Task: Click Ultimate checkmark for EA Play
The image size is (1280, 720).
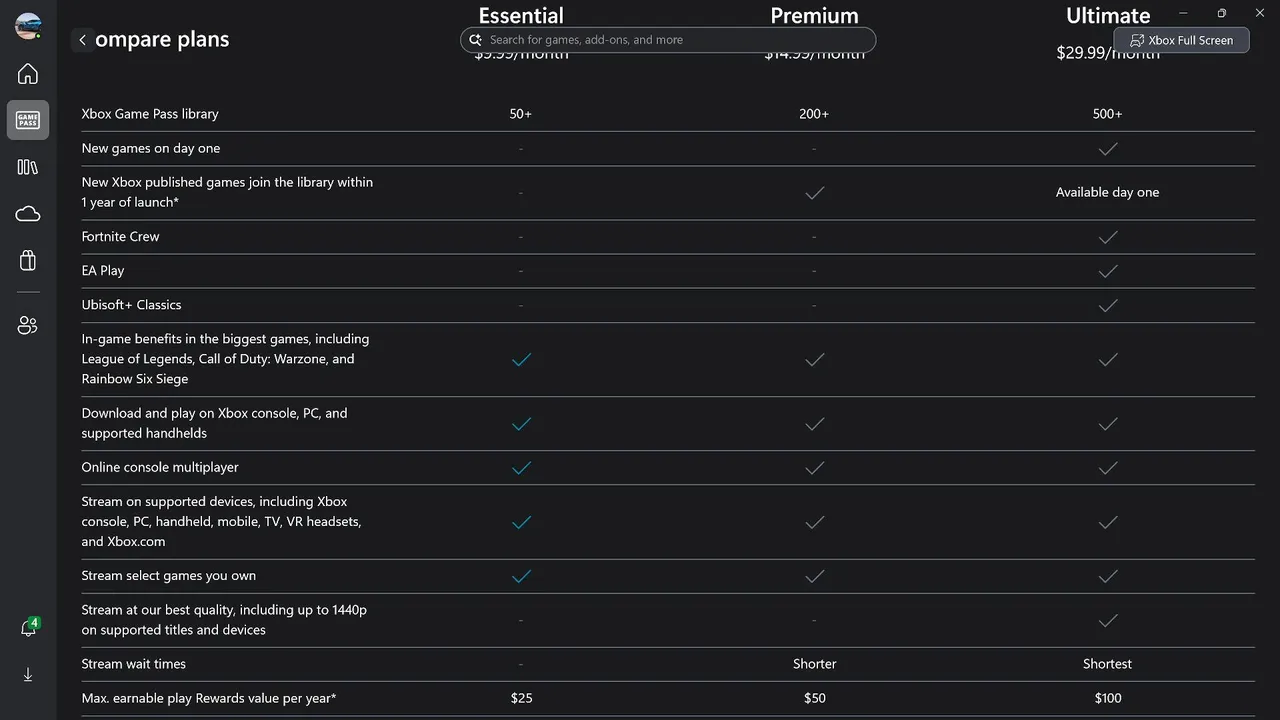Action: (1108, 271)
